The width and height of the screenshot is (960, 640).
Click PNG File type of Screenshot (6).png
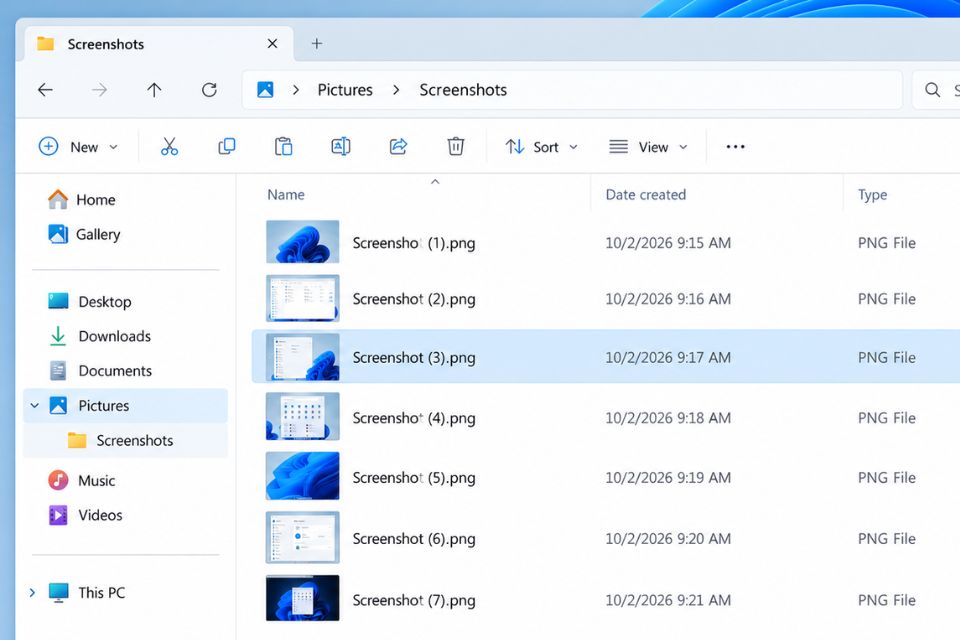(x=887, y=539)
